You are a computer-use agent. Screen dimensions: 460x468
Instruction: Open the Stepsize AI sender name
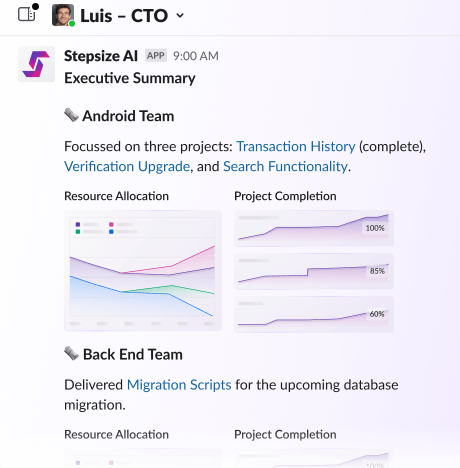pyautogui.click(x=101, y=56)
